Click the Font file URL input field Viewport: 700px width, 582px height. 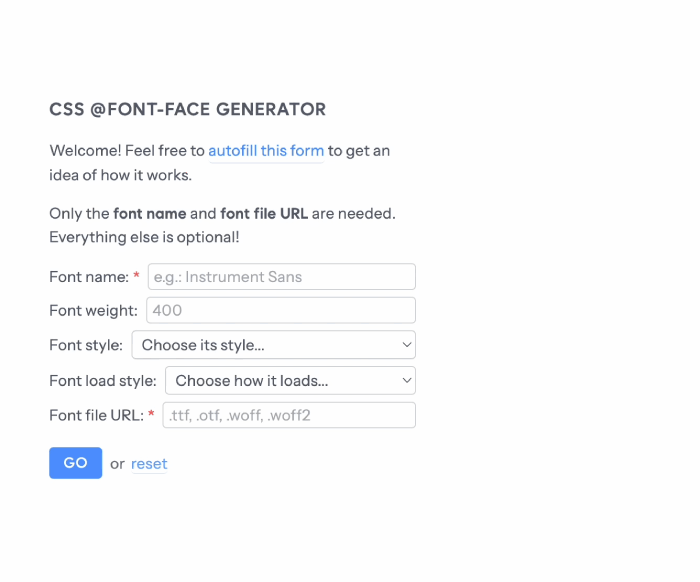click(289, 415)
